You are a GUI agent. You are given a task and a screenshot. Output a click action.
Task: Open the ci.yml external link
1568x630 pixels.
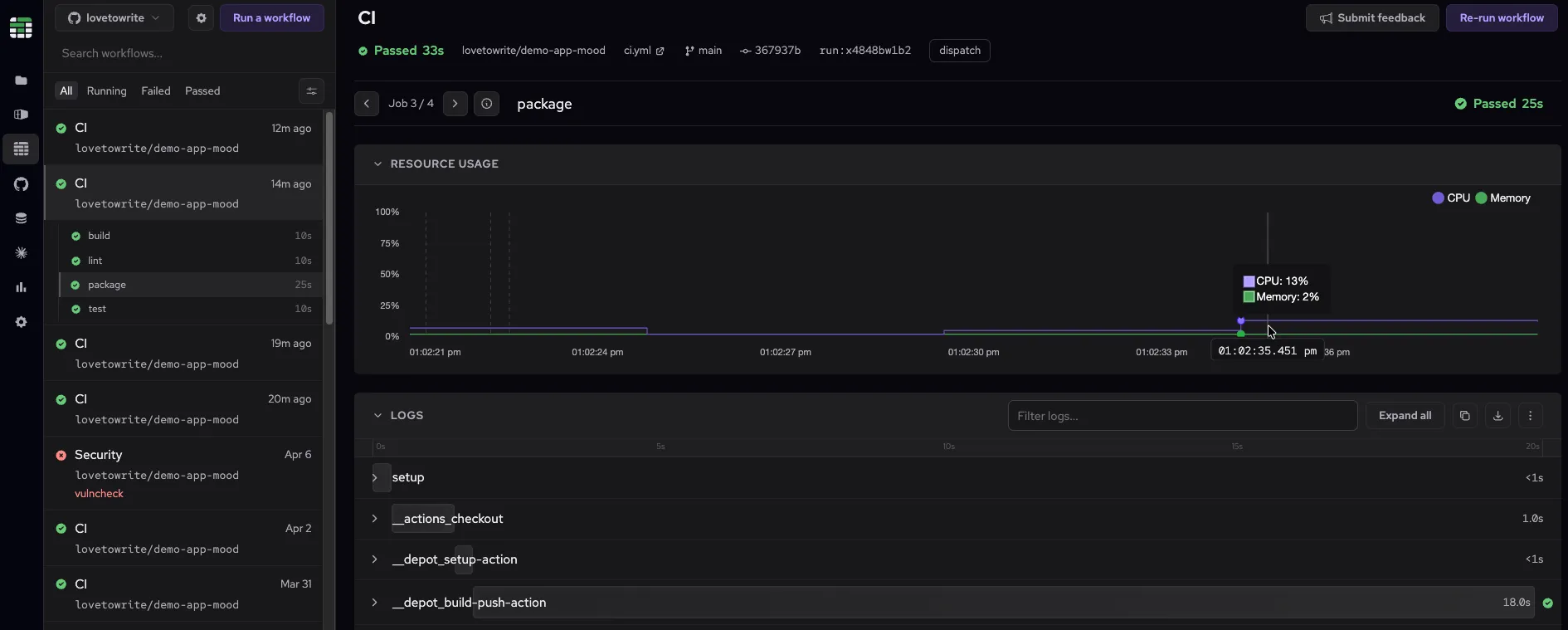coord(644,51)
